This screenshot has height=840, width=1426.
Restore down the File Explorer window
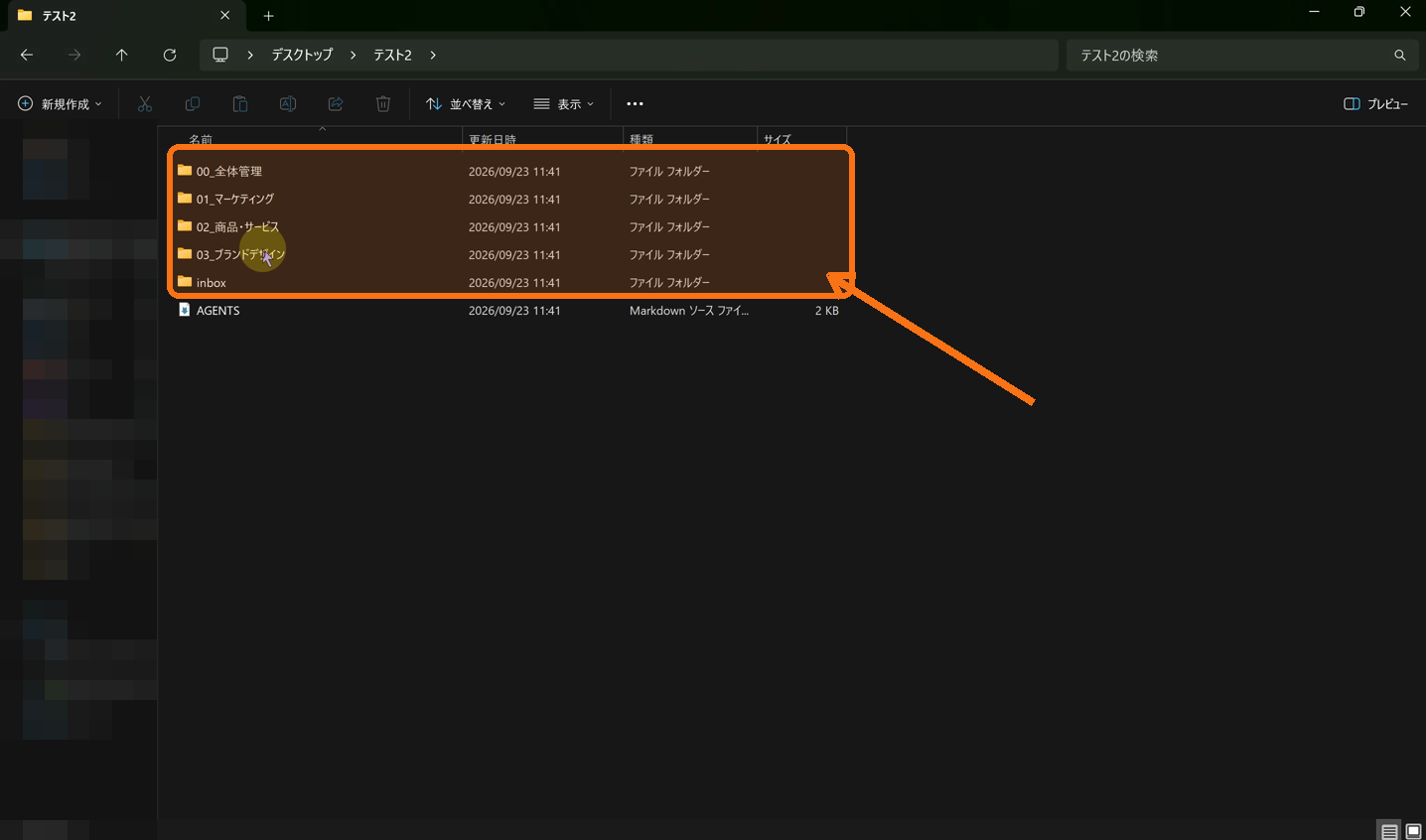pyautogui.click(x=1359, y=12)
